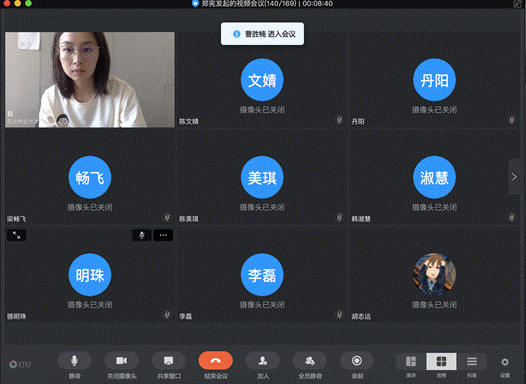Turn off the camera via 关闭摄像头
This screenshot has width=526, height=384.
pos(121,361)
